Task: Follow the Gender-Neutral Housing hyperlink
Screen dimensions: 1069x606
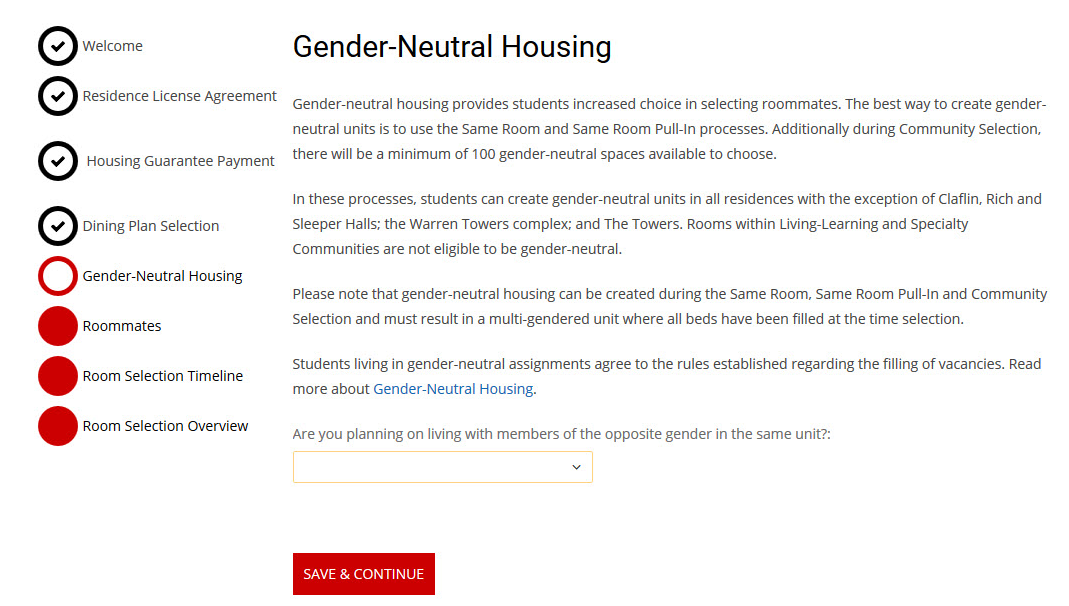Action: (453, 388)
